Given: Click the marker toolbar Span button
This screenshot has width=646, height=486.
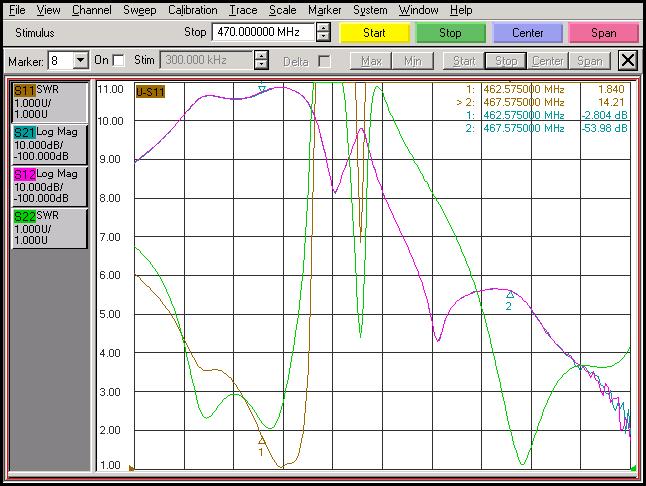Looking at the screenshot, I should pos(590,61).
